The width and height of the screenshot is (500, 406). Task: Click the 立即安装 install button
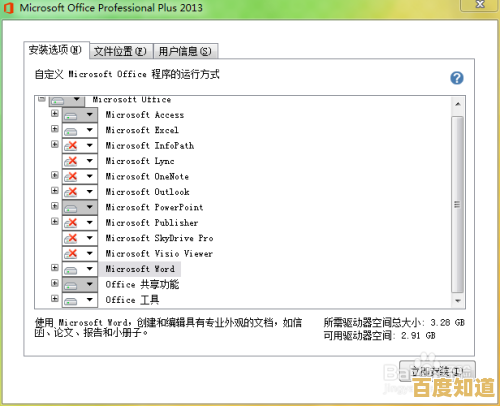[x=437, y=371]
